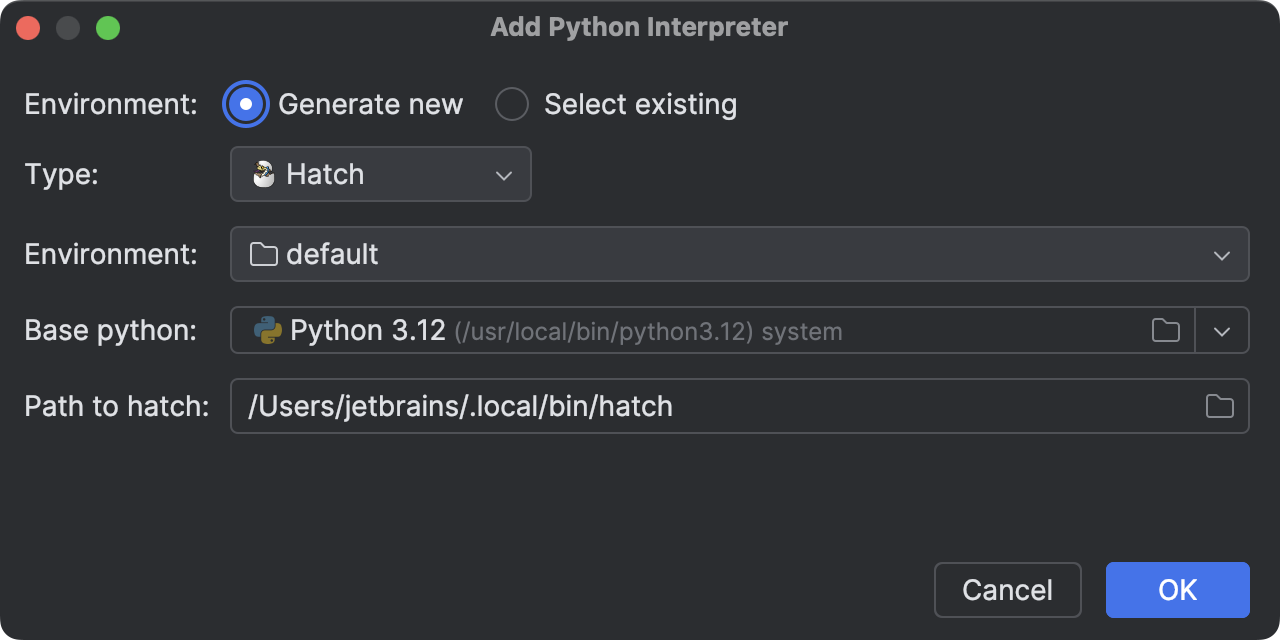Open the default Environment dropdown arrow
This screenshot has height=640, width=1280.
click(1221, 255)
